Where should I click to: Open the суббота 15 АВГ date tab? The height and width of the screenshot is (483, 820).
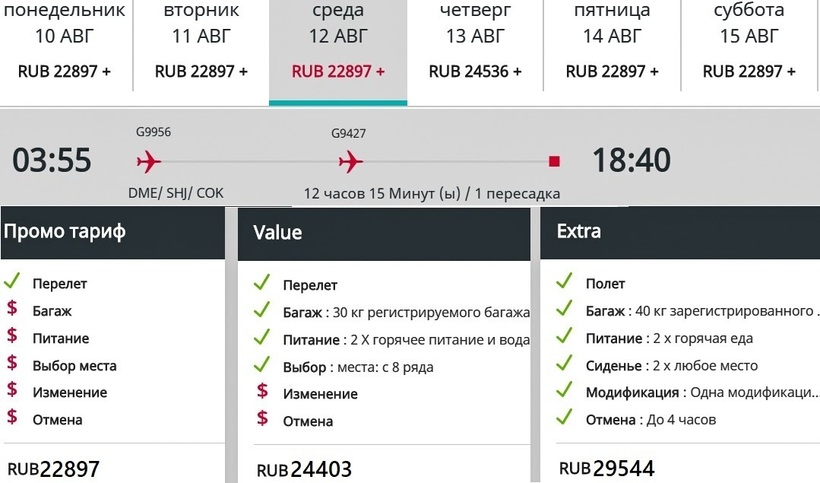point(749,42)
